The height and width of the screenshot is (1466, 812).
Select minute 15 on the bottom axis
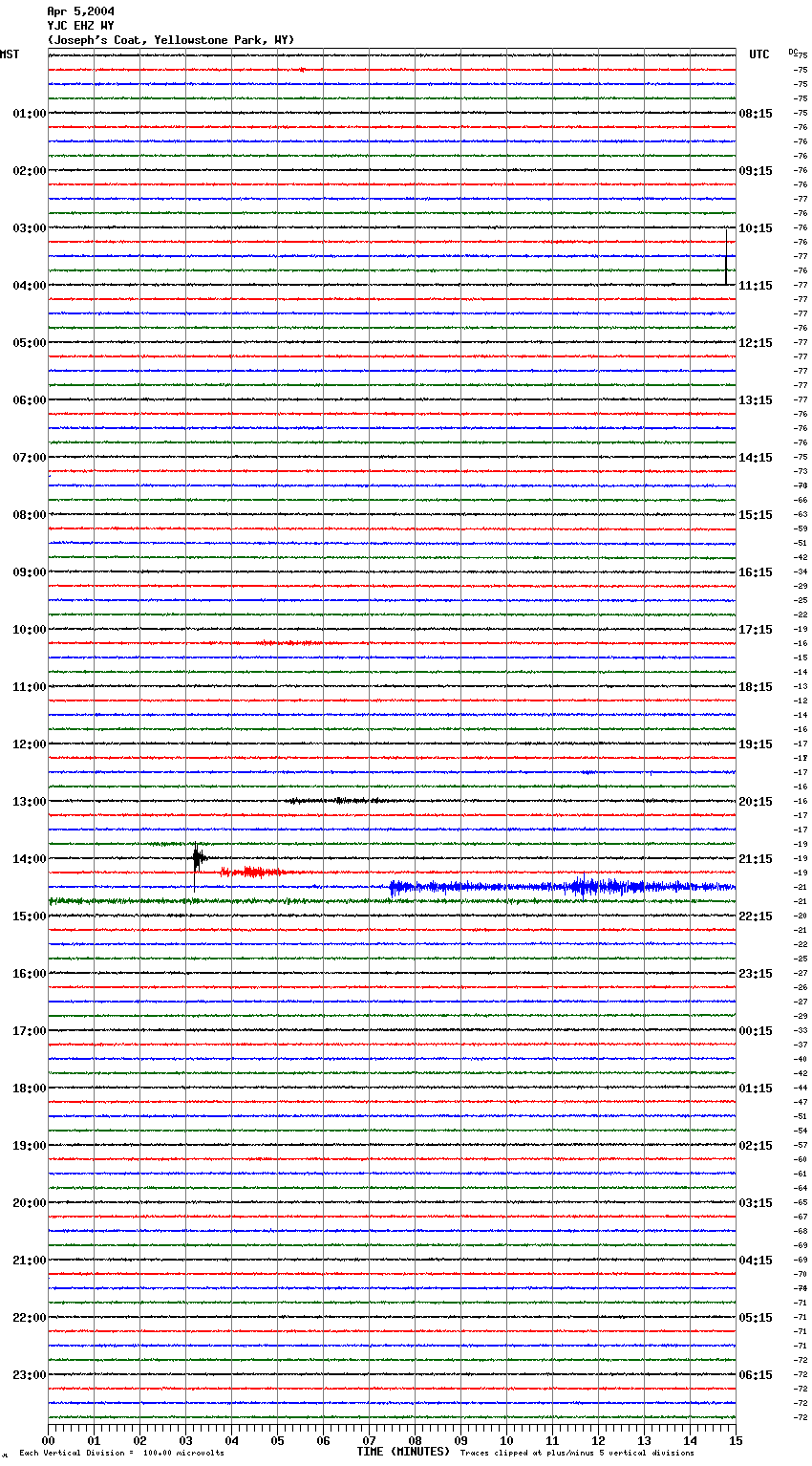point(736,1439)
